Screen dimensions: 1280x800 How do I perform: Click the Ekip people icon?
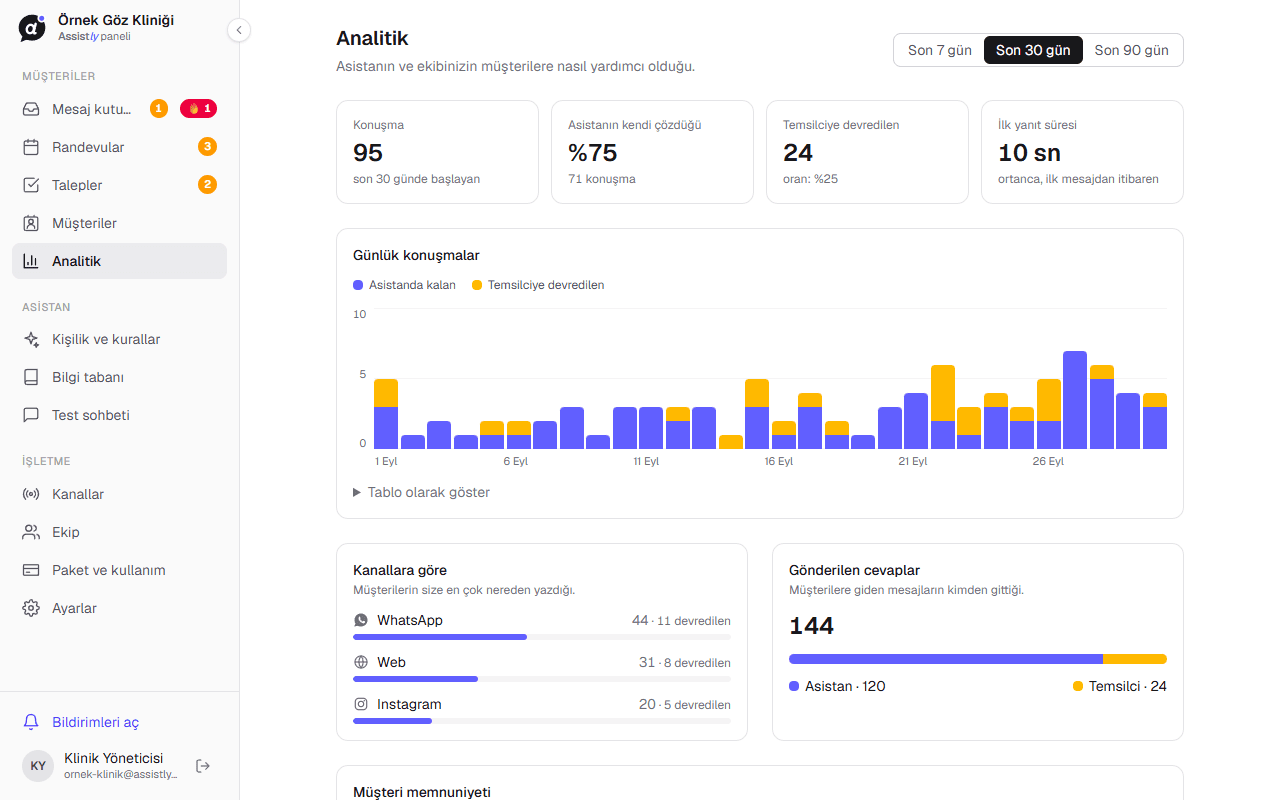[x=32, y=532]
